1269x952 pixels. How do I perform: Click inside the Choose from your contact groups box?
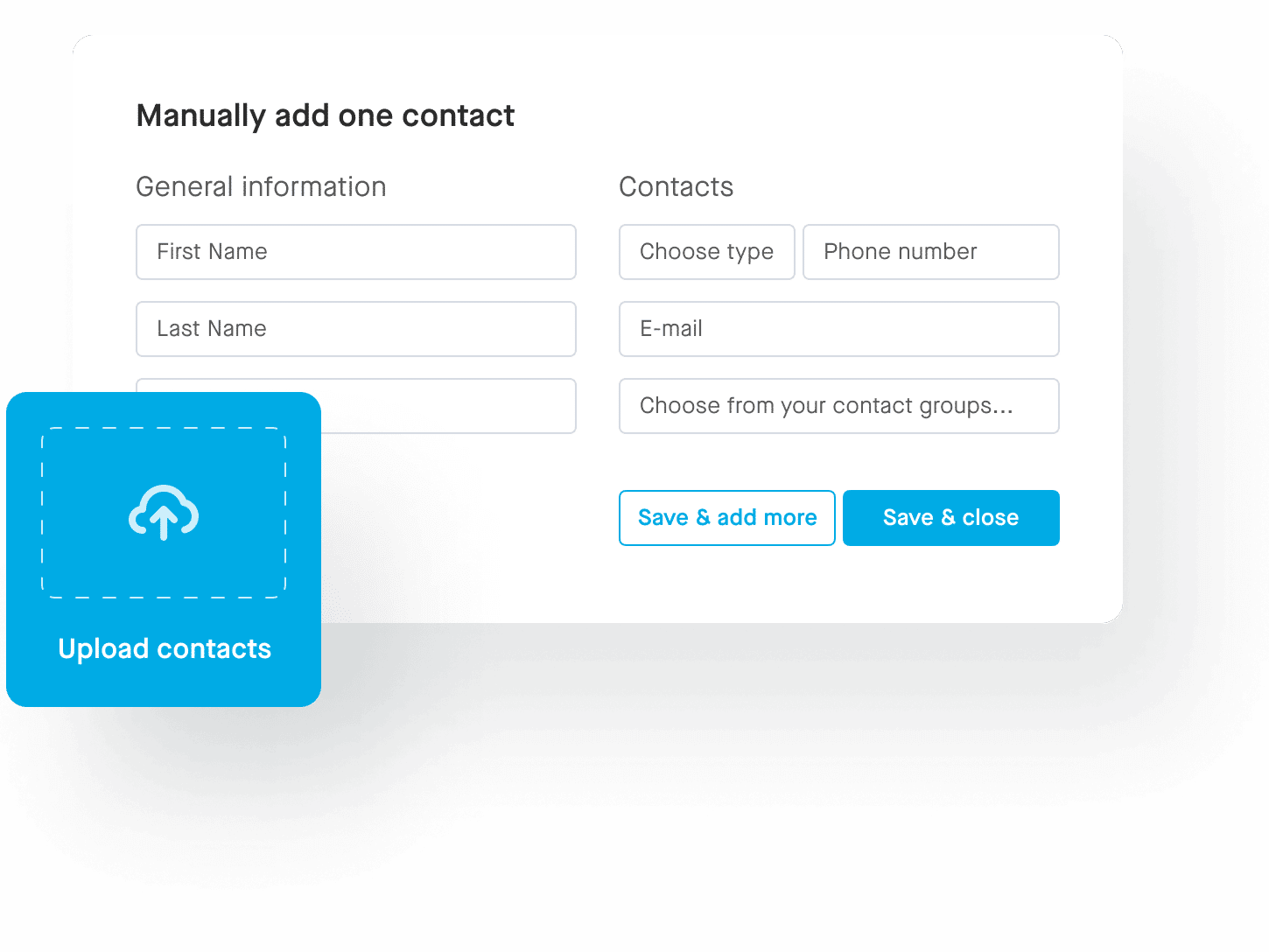pos(838,406)
